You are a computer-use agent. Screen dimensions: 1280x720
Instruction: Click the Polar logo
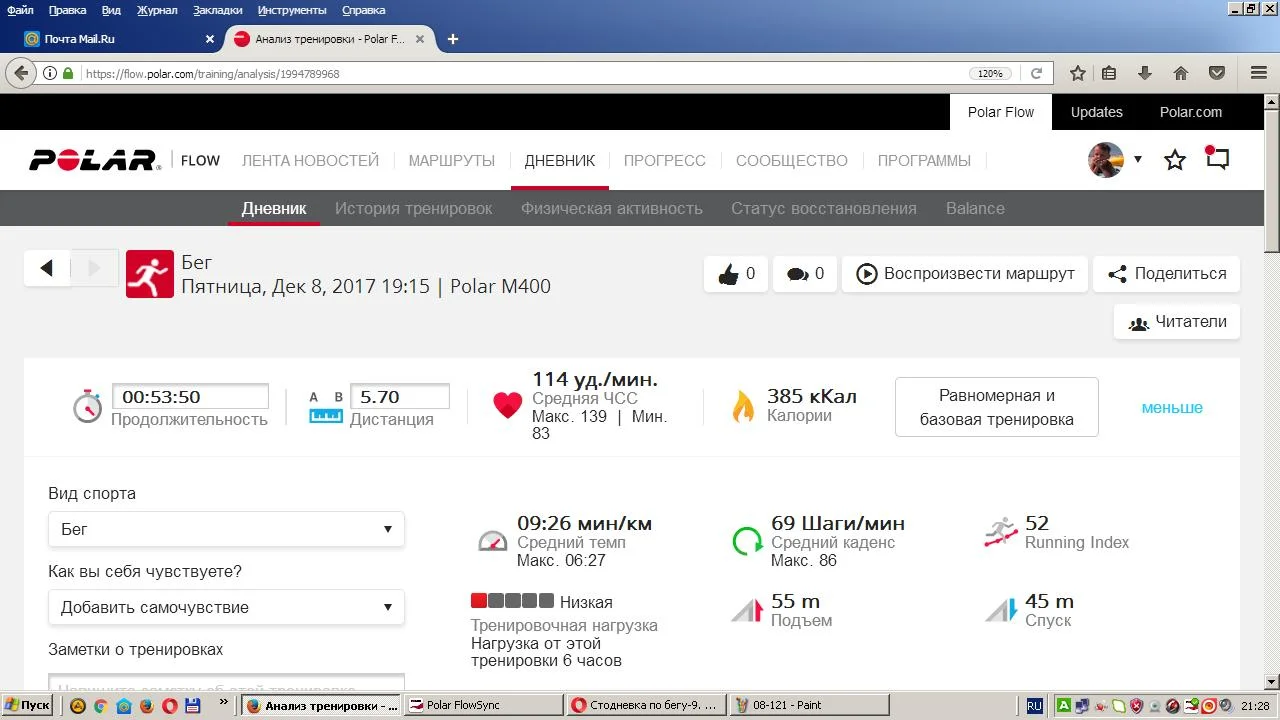tap(94, 160)
